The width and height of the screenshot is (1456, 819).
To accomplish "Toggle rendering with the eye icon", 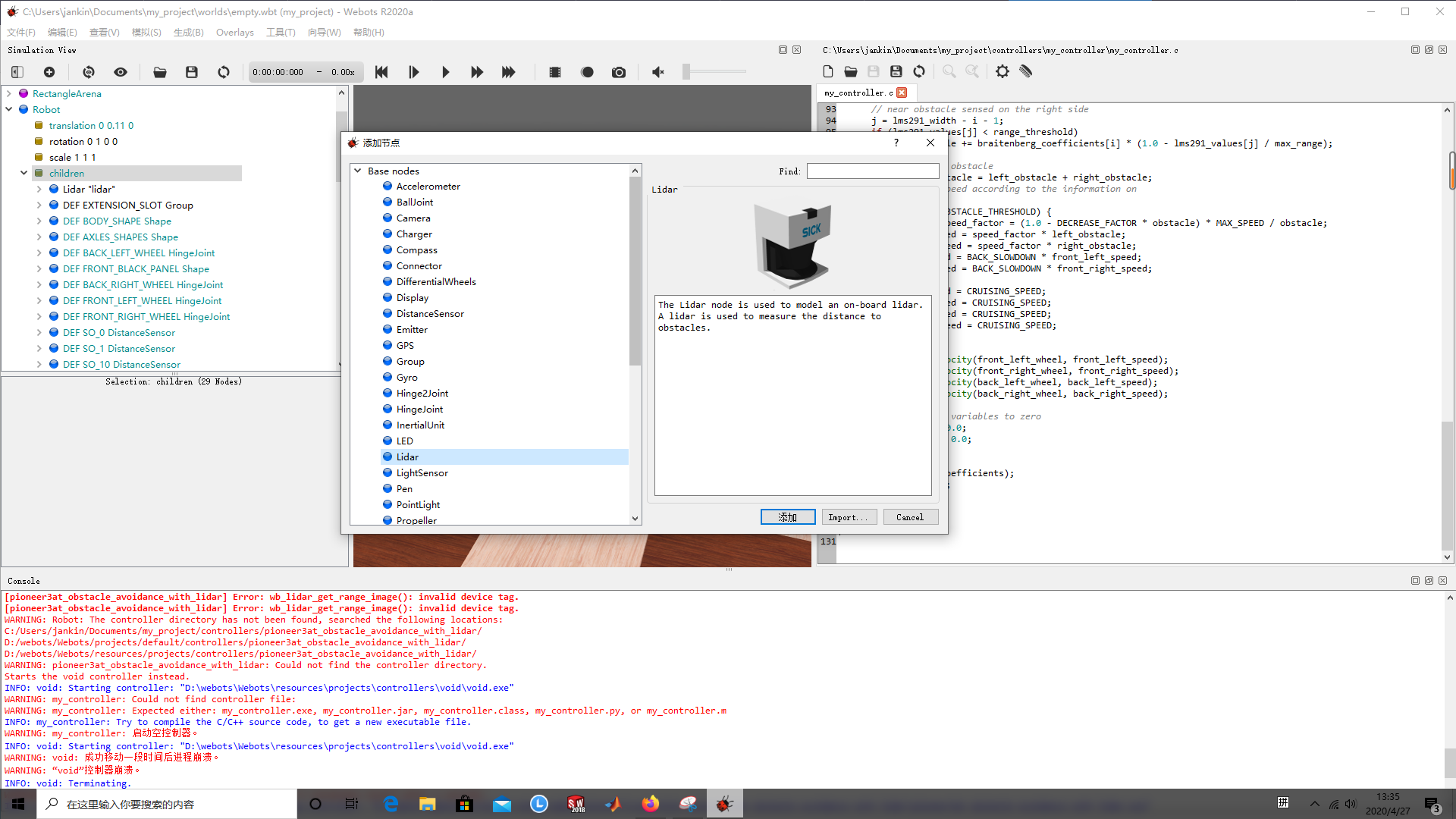I will (x=120, y=71).
